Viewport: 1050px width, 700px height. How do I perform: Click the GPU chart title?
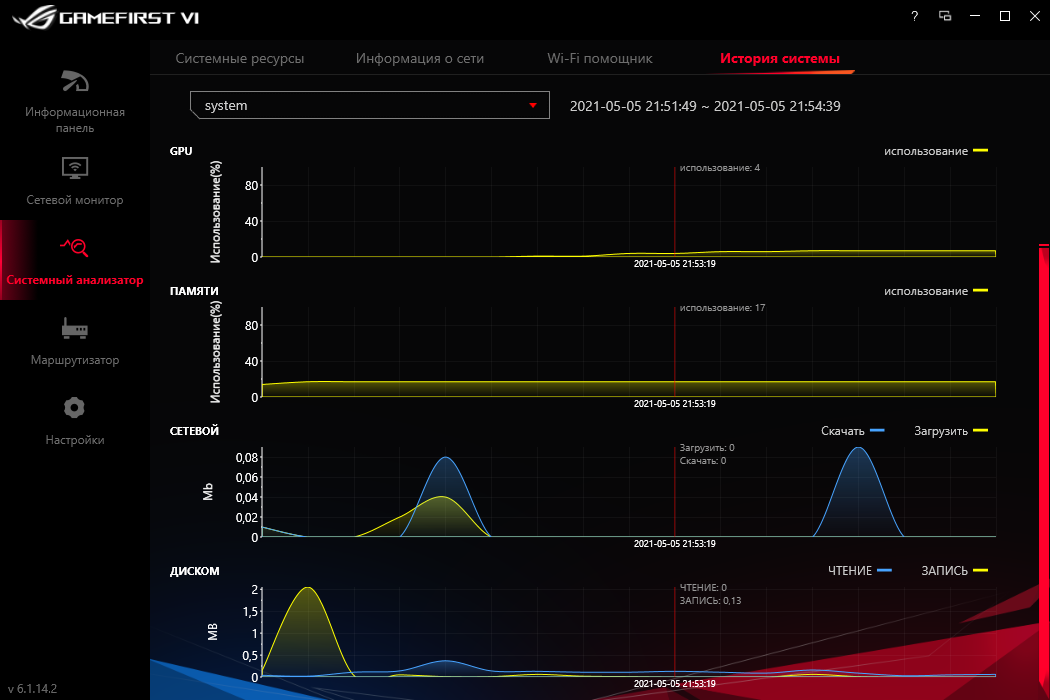click(181, 151)
